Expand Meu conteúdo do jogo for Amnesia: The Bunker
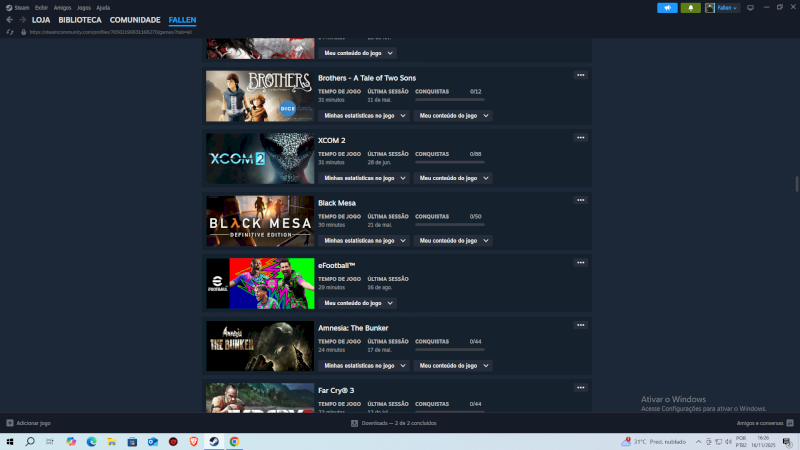 [453, 366]
